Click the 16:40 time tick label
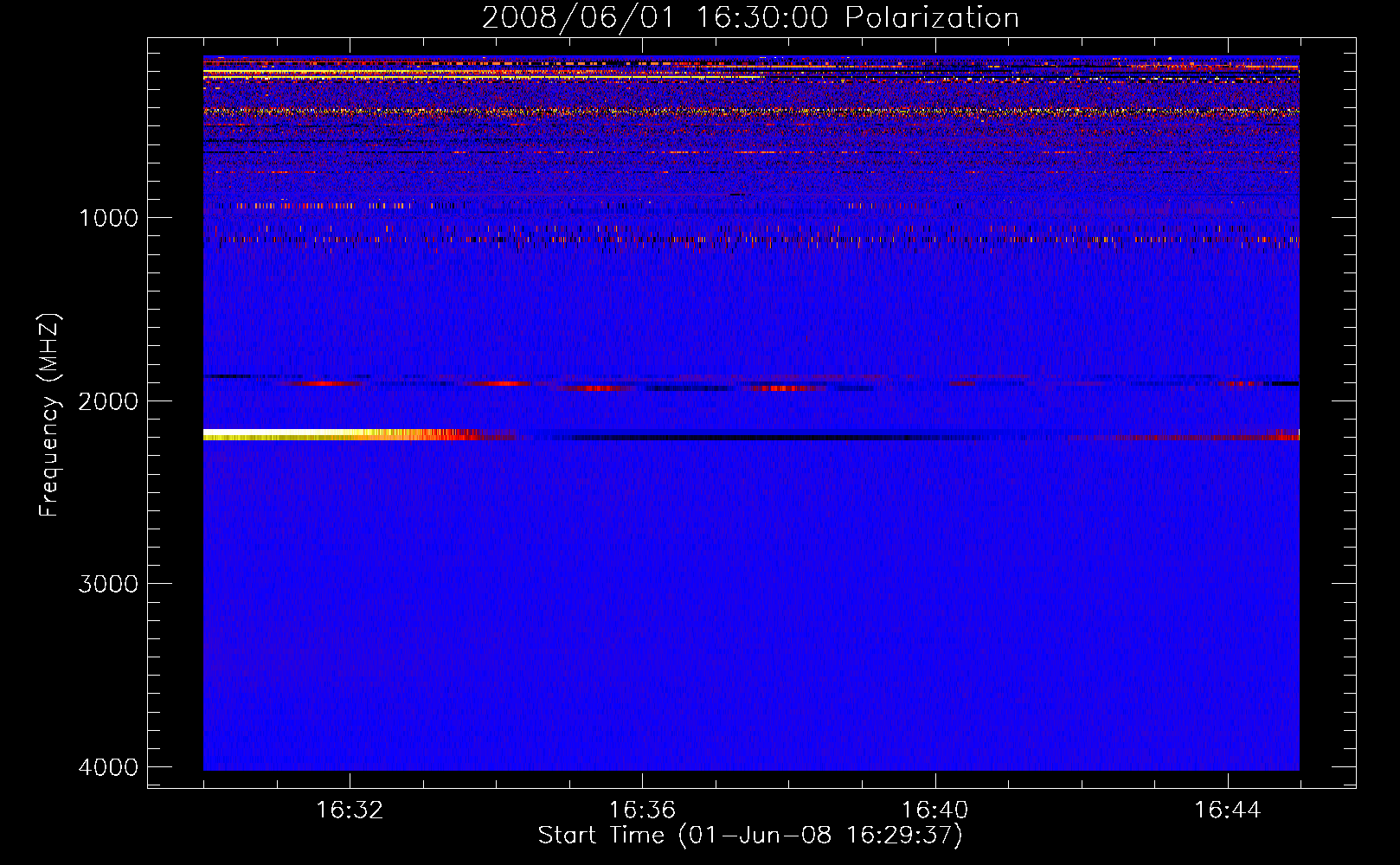This screenshot has height=865, width=1400. click(934, 811)
